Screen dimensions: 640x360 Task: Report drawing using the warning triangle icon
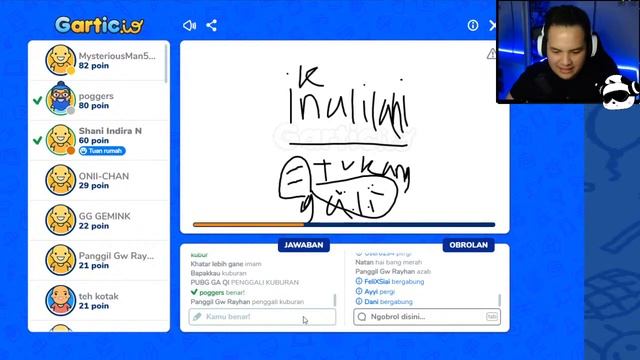[x=491, y=53]
